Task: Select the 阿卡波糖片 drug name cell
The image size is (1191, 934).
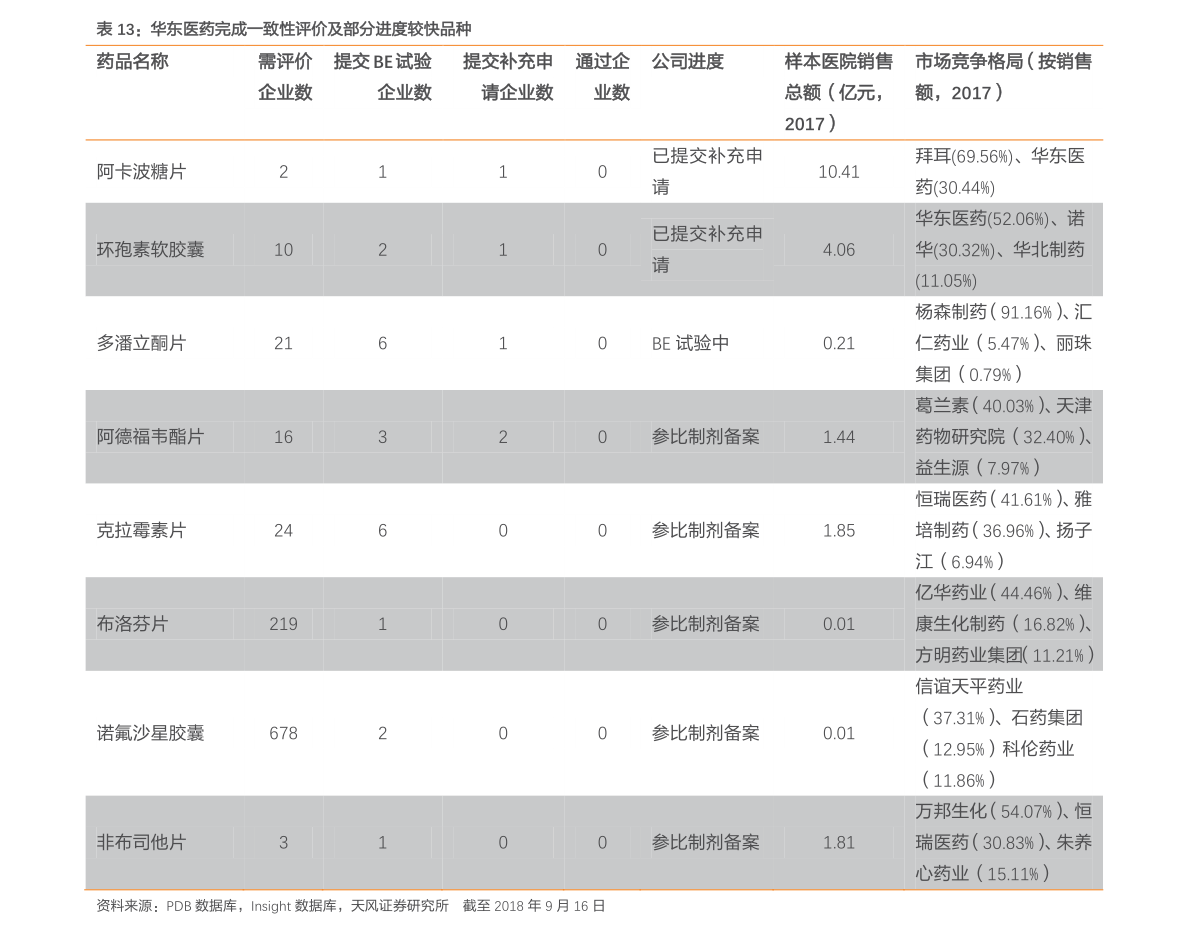Action: (141, 172)
